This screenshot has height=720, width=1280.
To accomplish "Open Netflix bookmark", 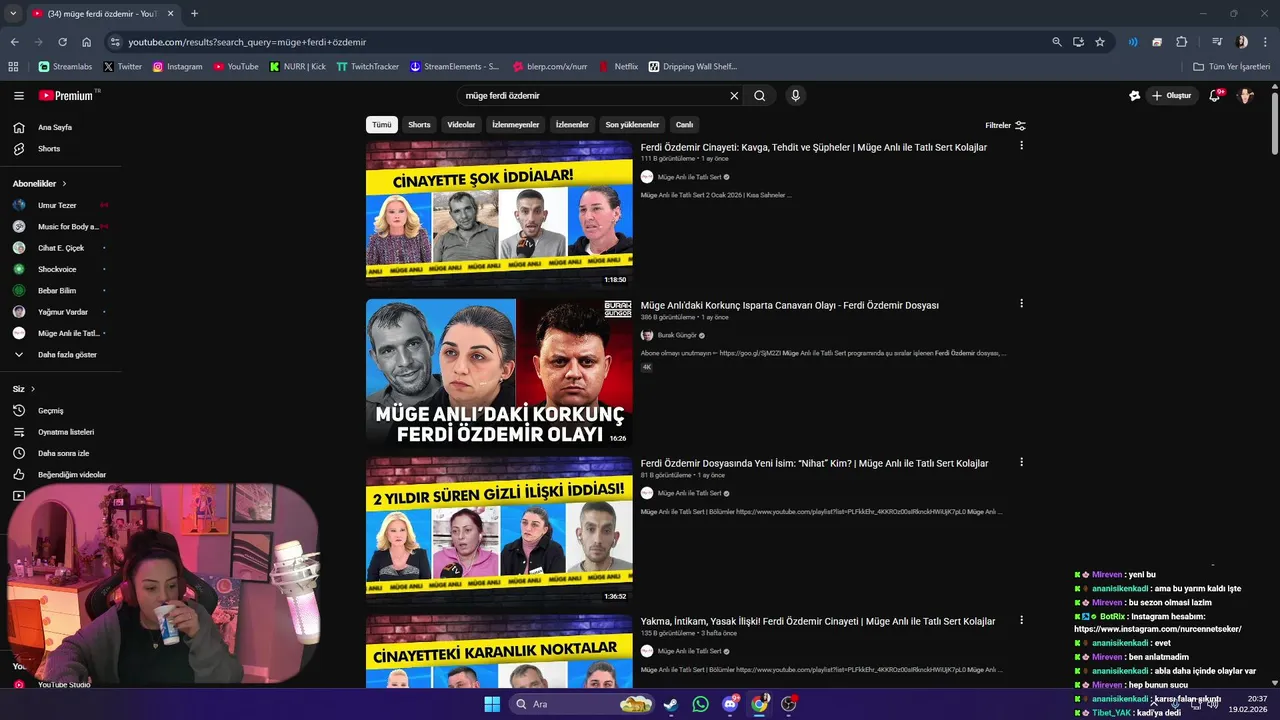I will [618, 67].
